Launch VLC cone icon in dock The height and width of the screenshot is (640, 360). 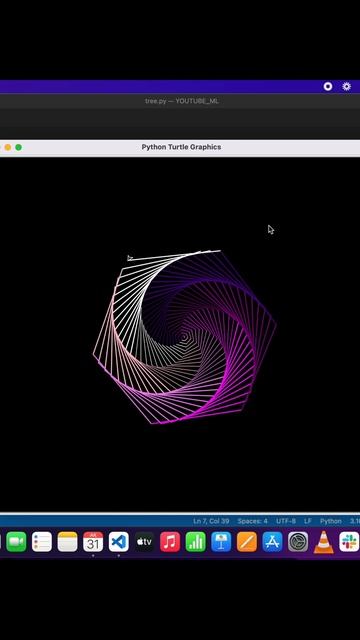pyautogui.click(x=323, y=542)
